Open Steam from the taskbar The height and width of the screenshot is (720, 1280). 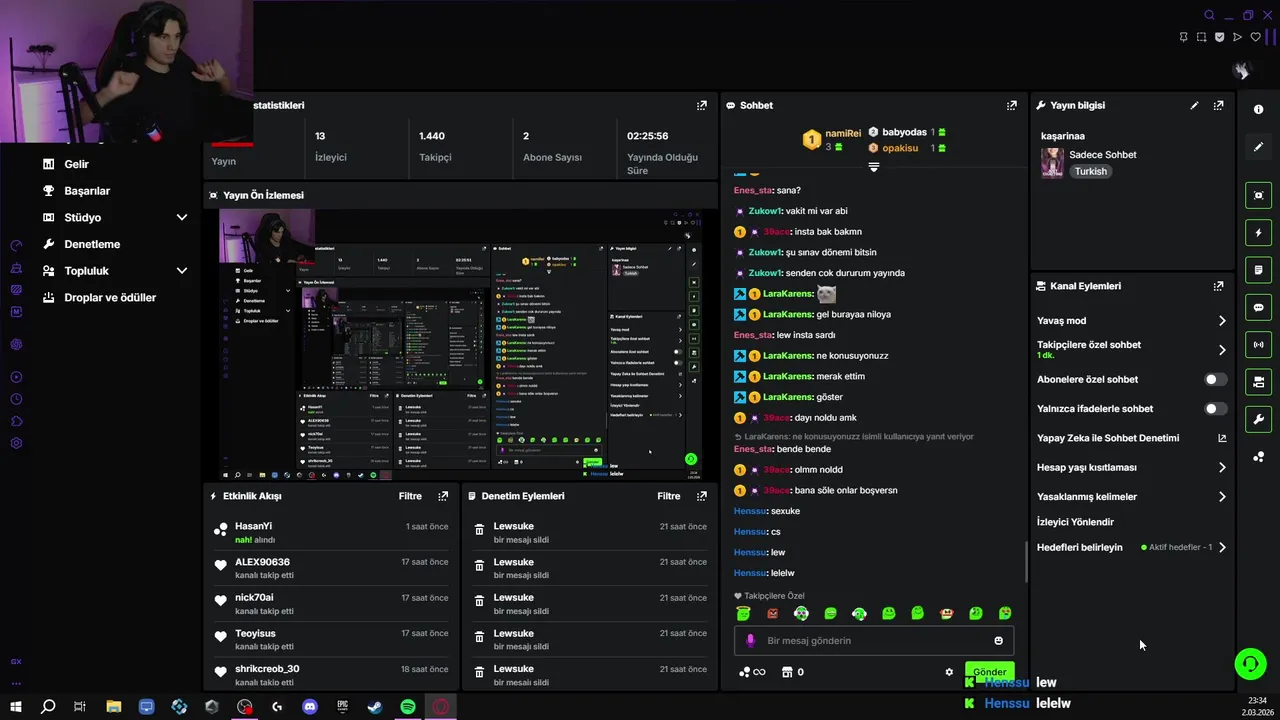pyautogui.click(x=375, y=707)
